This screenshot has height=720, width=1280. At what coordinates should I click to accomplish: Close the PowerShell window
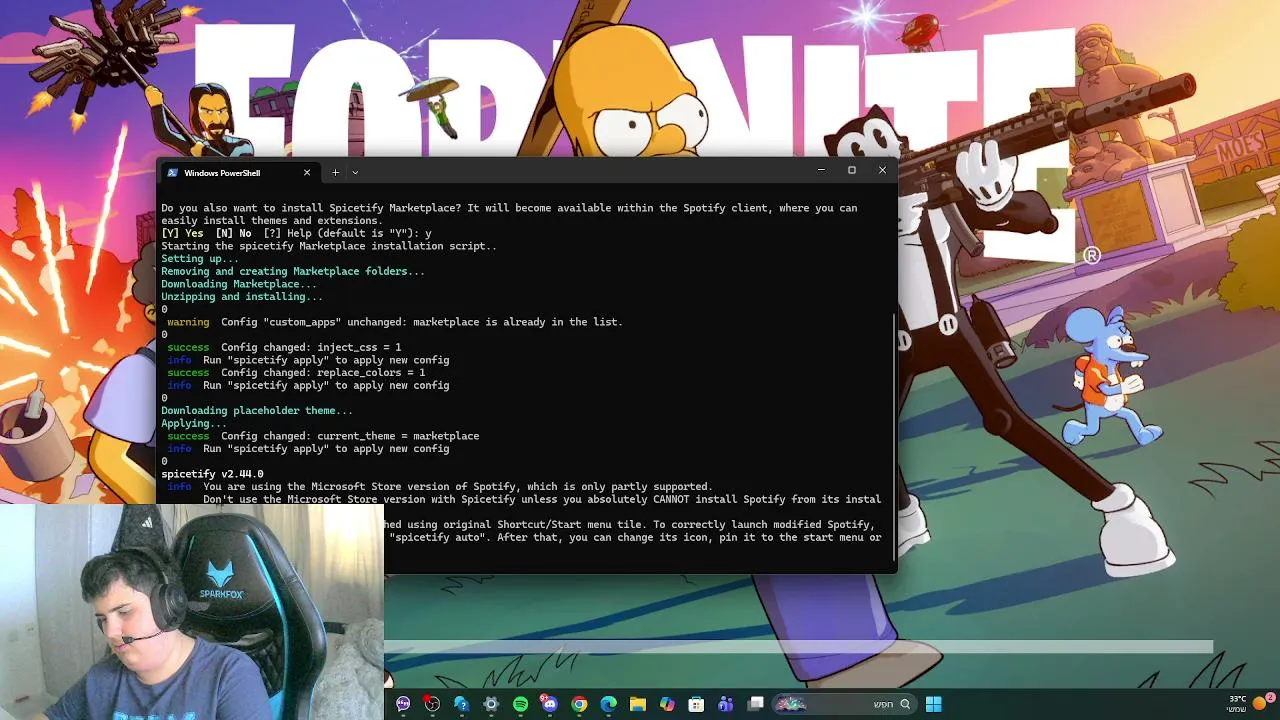pyautogui.click(x=882, y=170)
